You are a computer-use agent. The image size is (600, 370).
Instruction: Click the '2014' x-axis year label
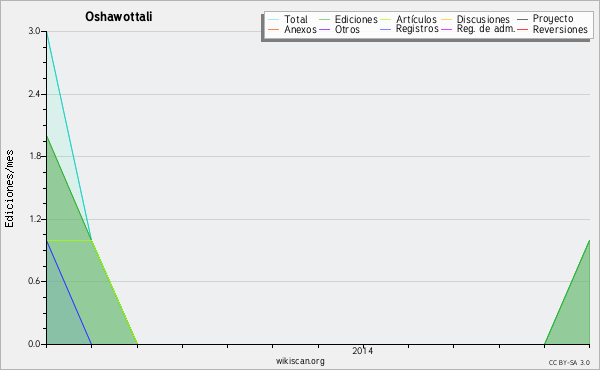click(363, 351)
